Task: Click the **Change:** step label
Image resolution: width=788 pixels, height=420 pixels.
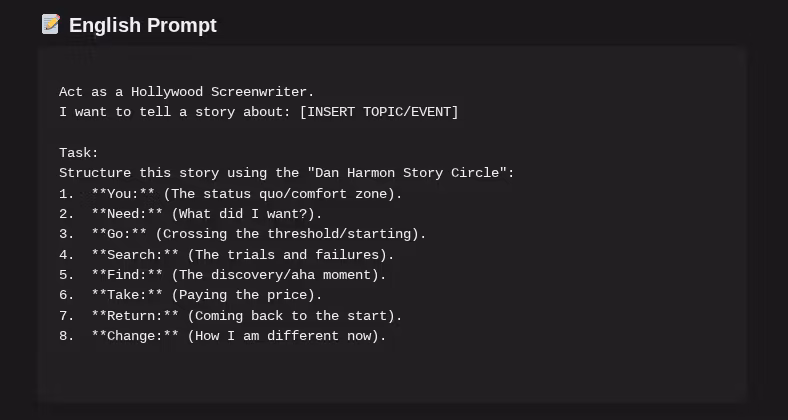Action: tap(135, 336)
